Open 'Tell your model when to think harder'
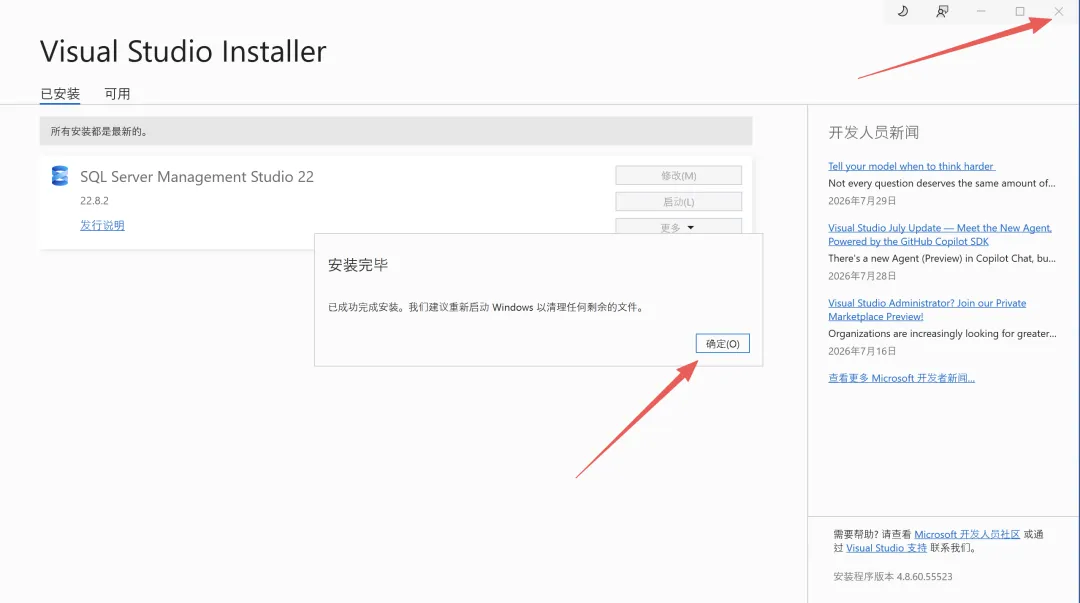The height and width of the screenshot is (603, 1080). click(911, 166)
